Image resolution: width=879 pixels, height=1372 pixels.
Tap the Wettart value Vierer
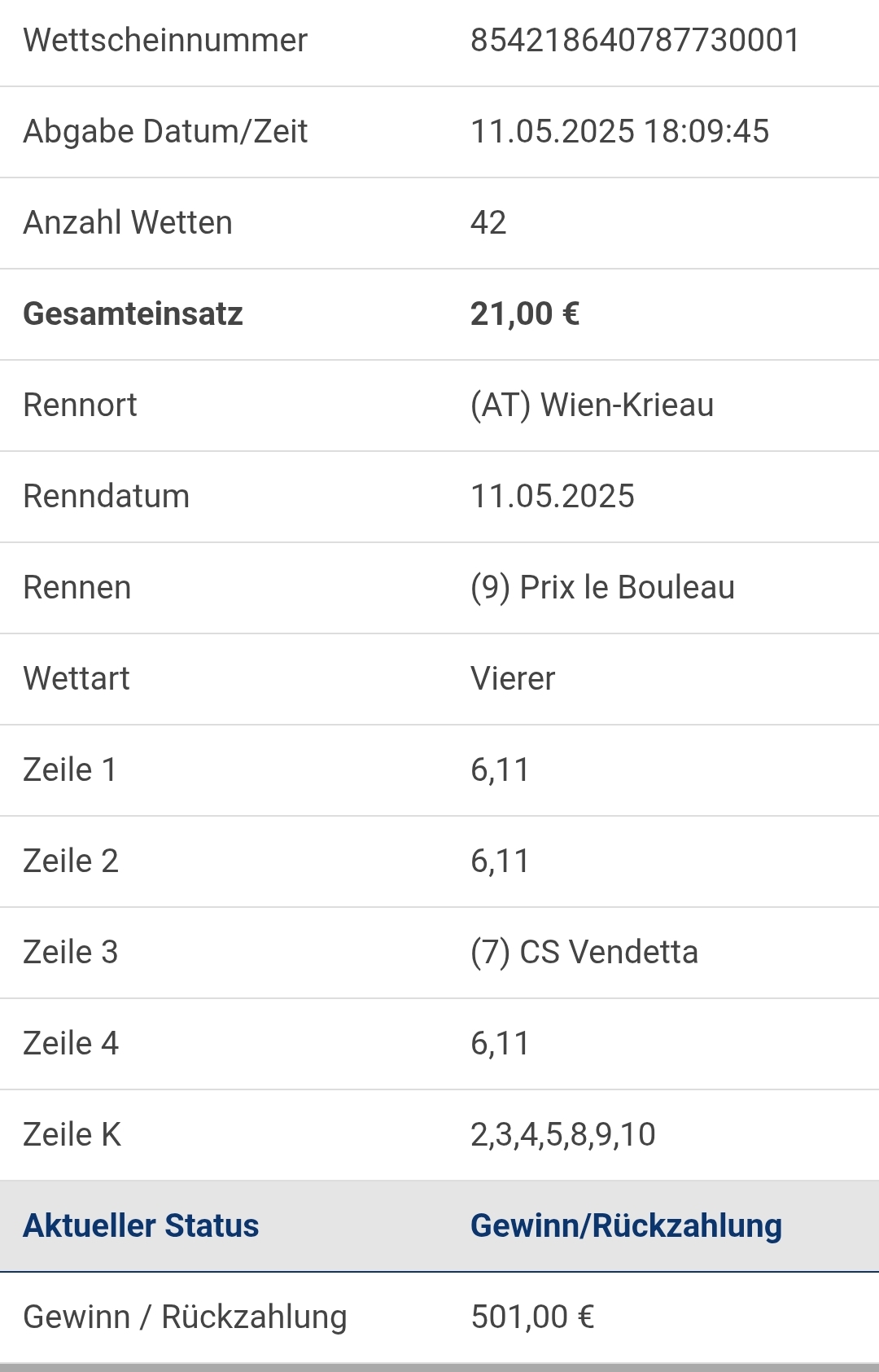513,678
